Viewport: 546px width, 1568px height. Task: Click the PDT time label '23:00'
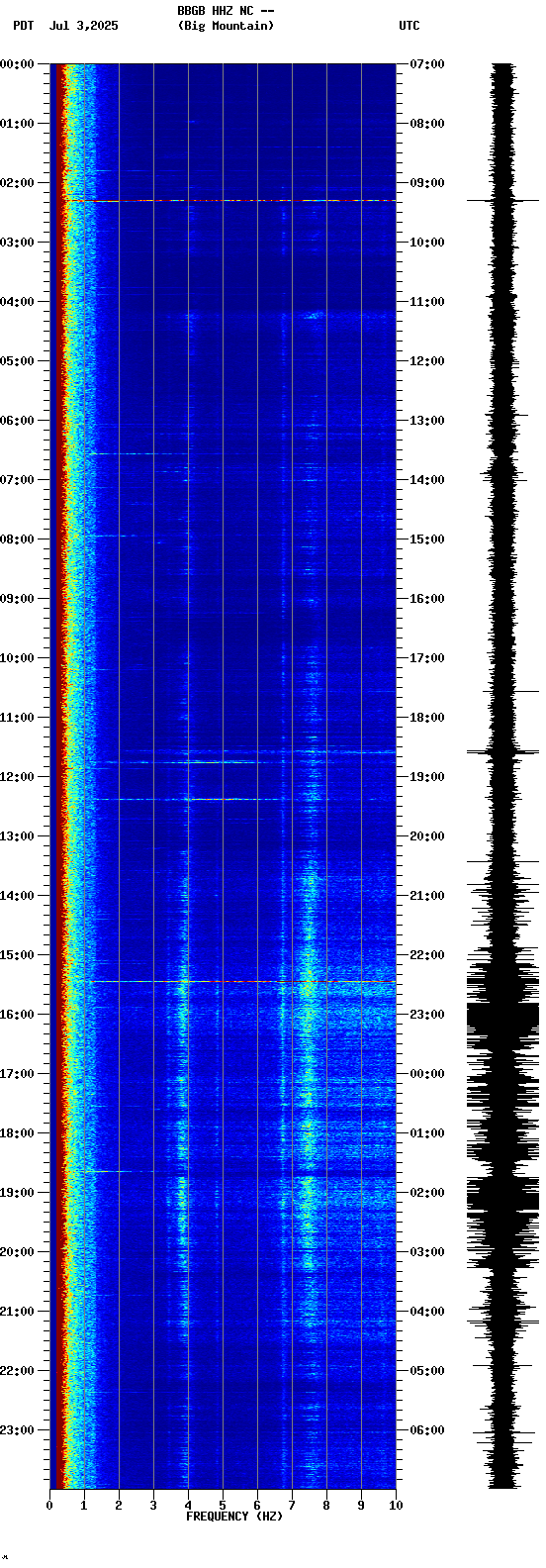tap(17, 1430)
